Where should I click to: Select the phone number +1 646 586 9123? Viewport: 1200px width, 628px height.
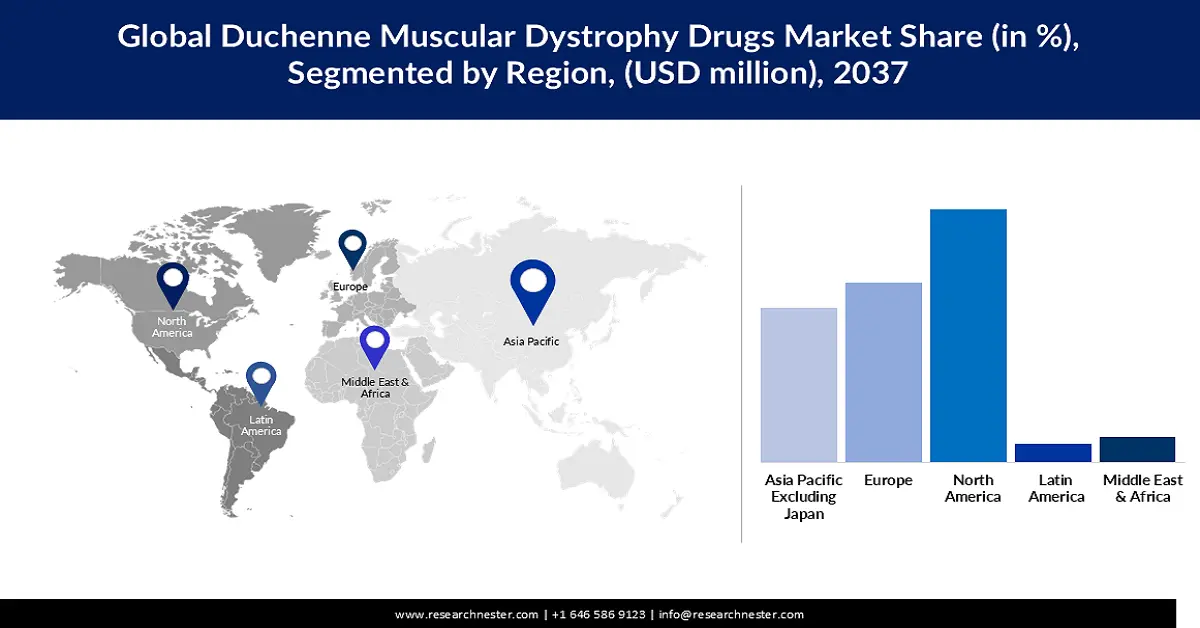(598, 614)
